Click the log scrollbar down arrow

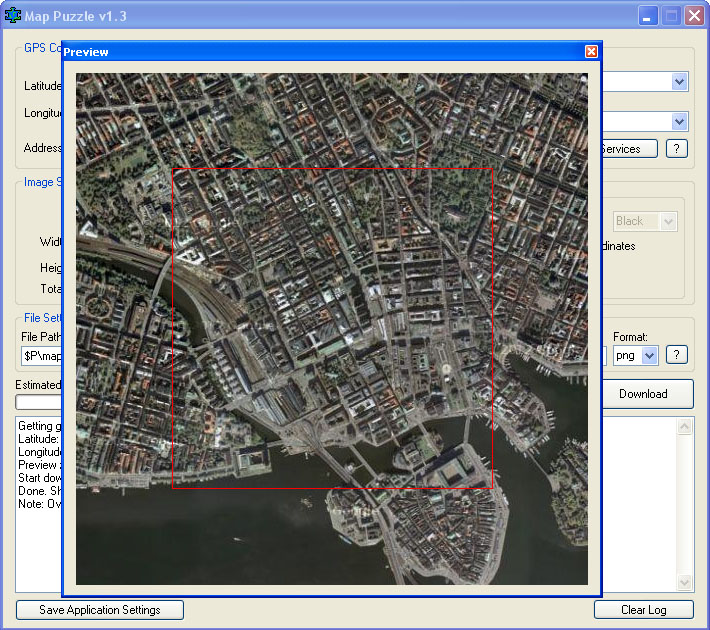click(684, 582)
